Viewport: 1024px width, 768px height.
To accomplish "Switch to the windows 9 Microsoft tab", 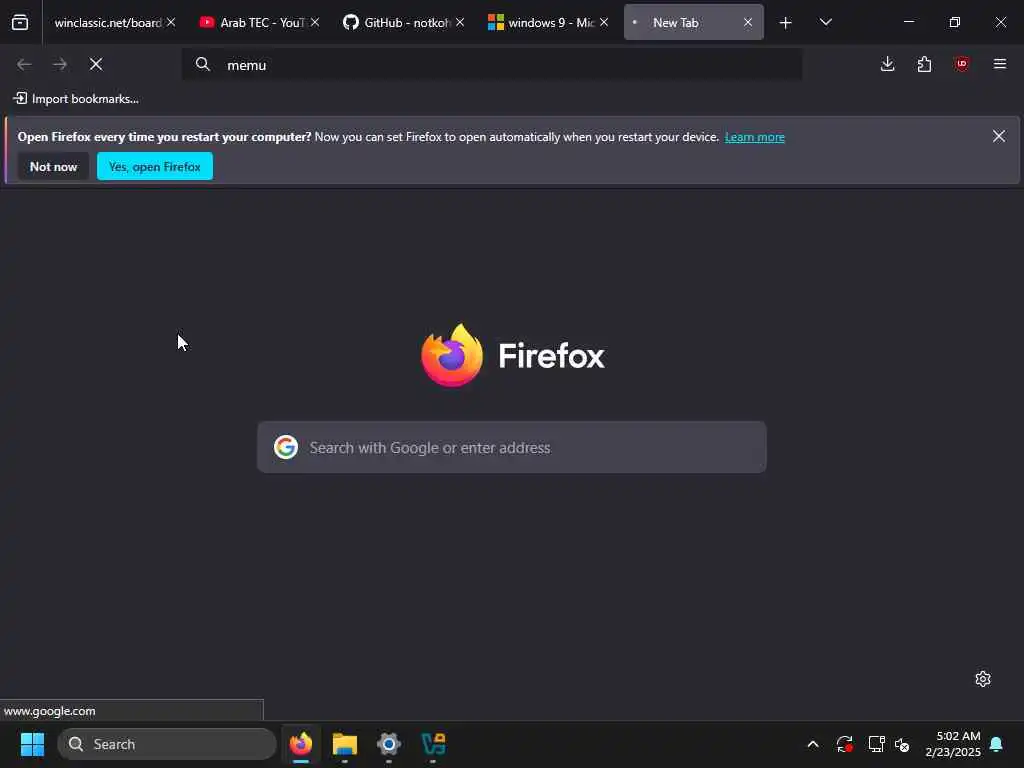I will 543,22.
